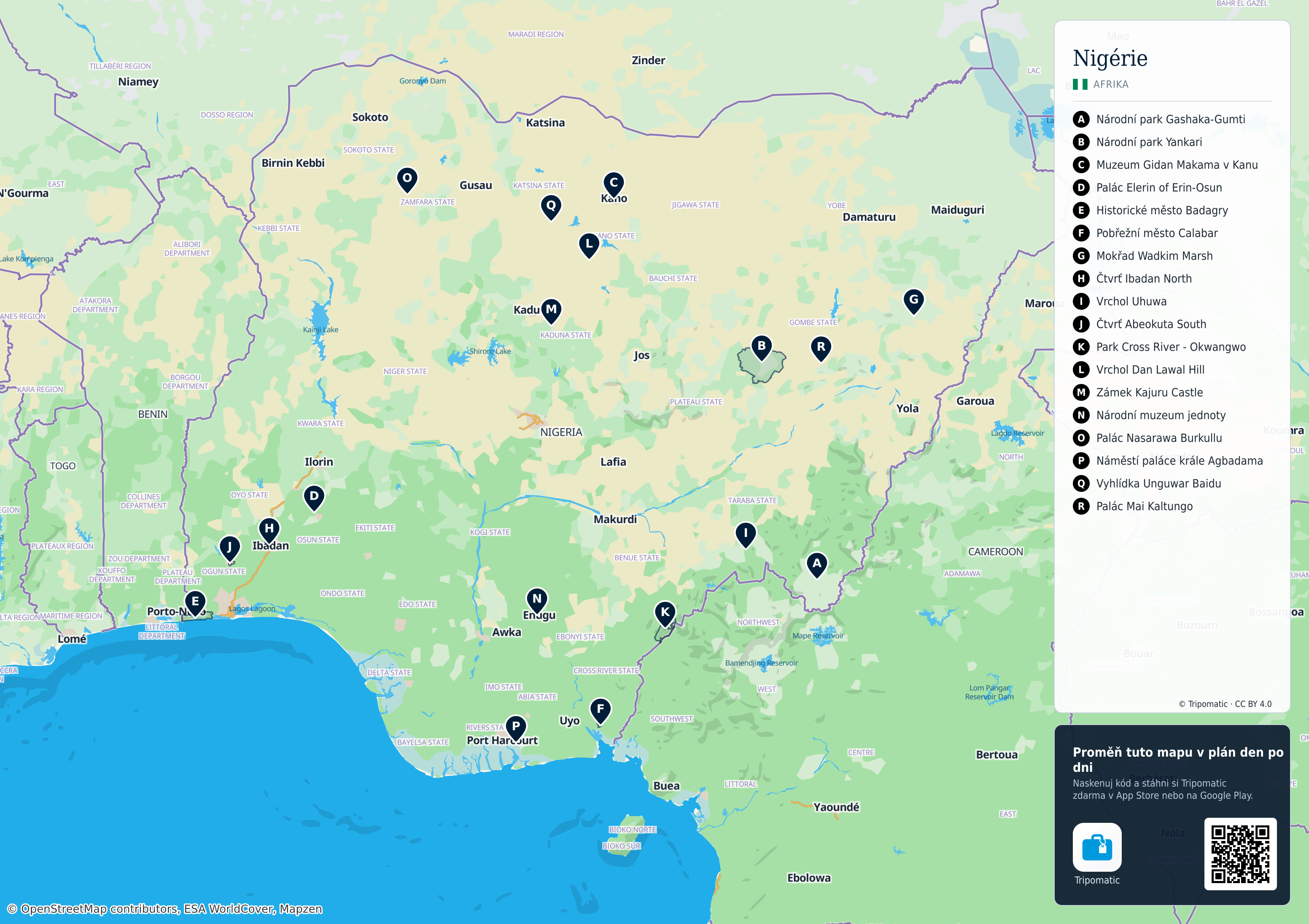This screenshot has height=924, width=1309.
Task: Select legend entry Palác Elerin of Erin-Osun
Action: pyautogui.click(x=1158, y=188)
